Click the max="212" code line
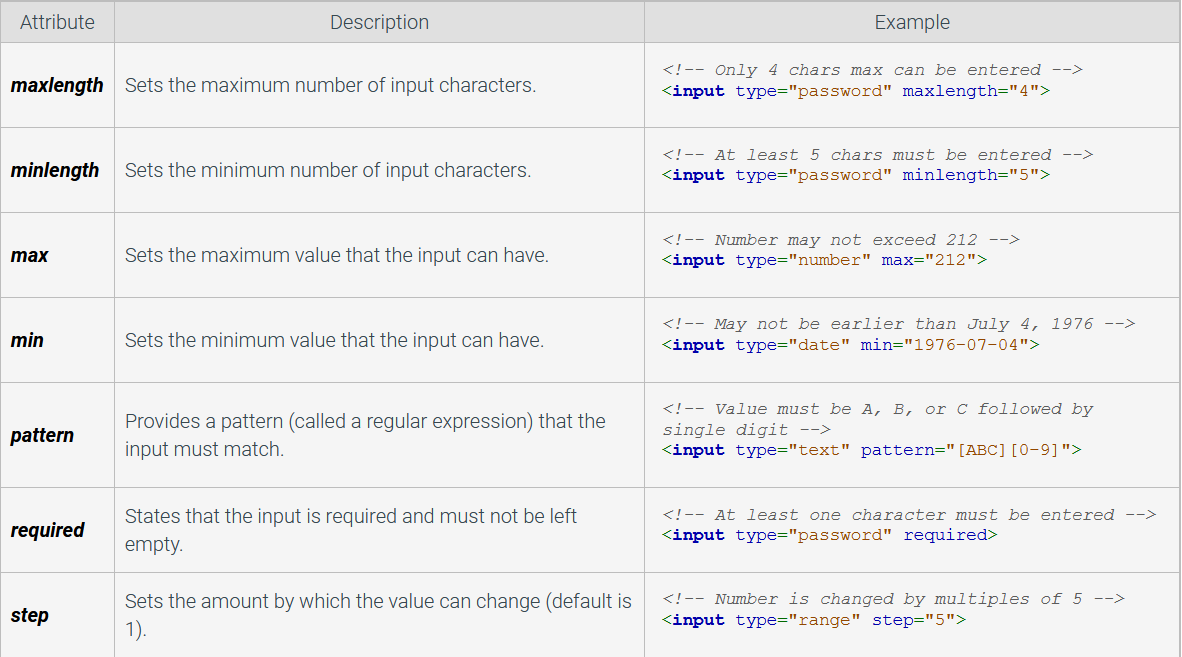Viewport: 1182px width, 657px height. [x=824, y=261]
